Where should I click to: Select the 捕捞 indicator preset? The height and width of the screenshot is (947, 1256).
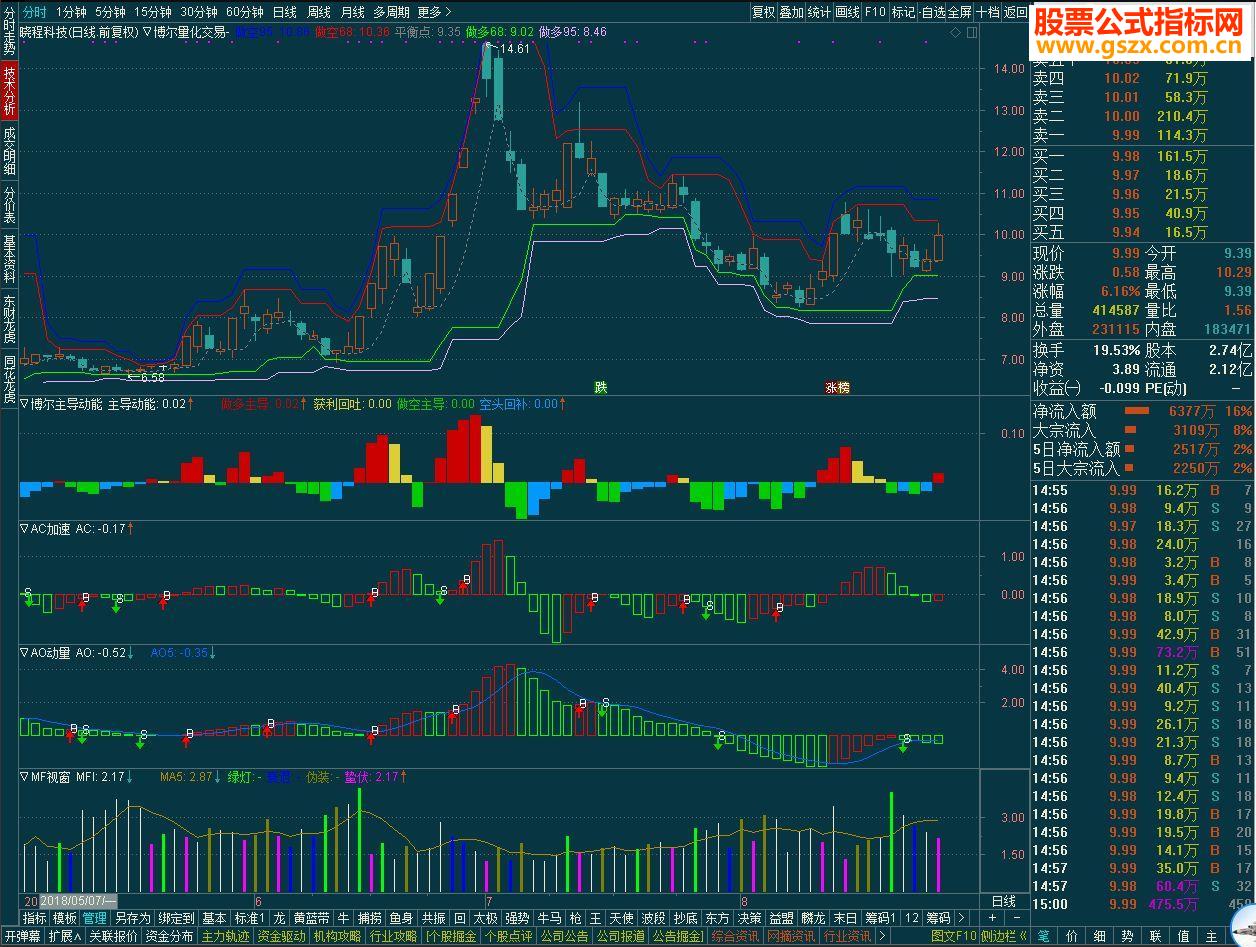(370, 918)
